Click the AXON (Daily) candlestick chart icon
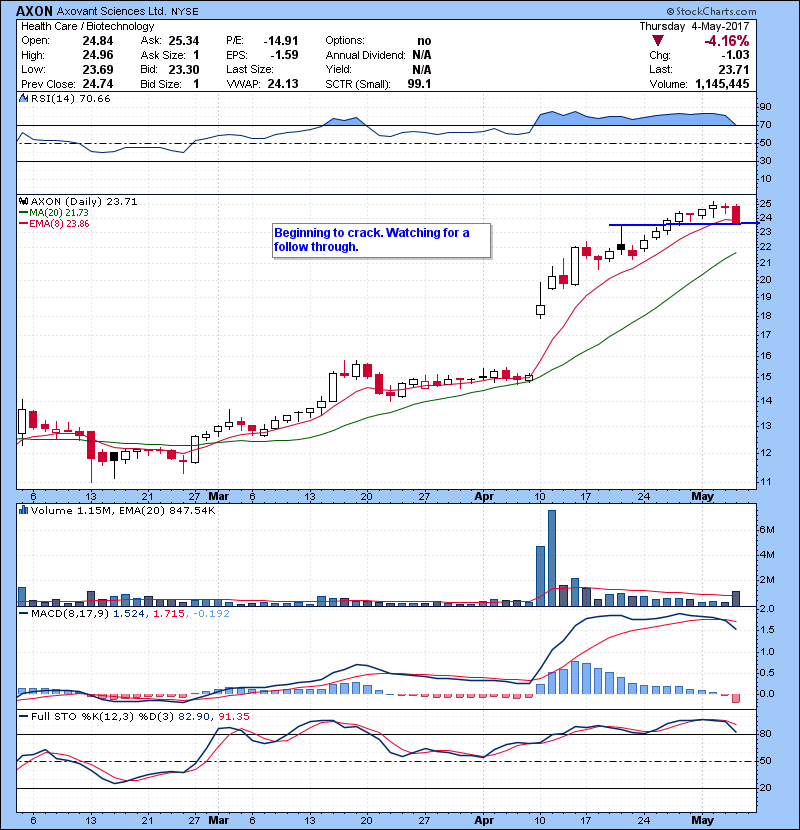Screen dimensions: 800x830 23,201
